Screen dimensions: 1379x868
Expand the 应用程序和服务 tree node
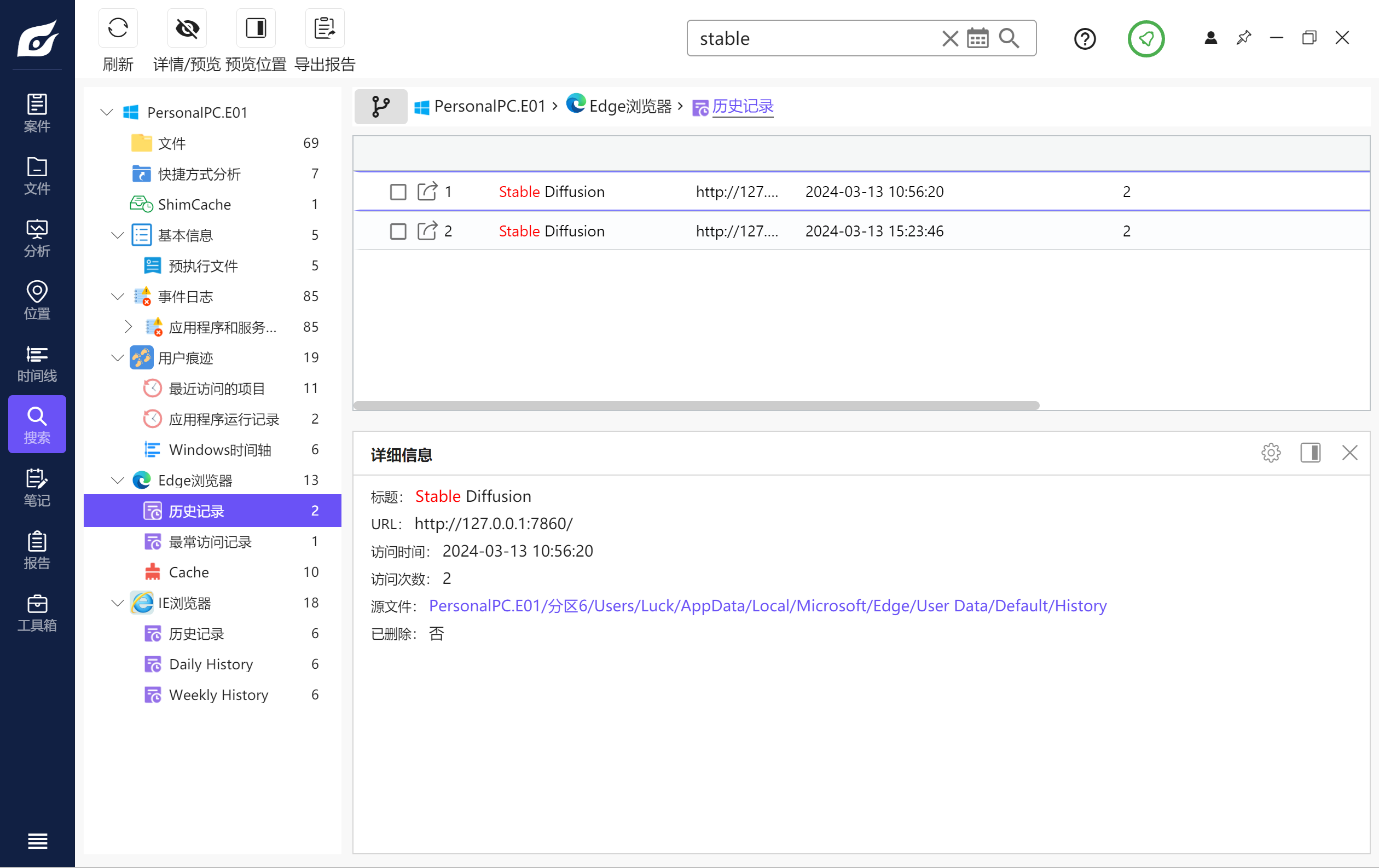[128, 326]
